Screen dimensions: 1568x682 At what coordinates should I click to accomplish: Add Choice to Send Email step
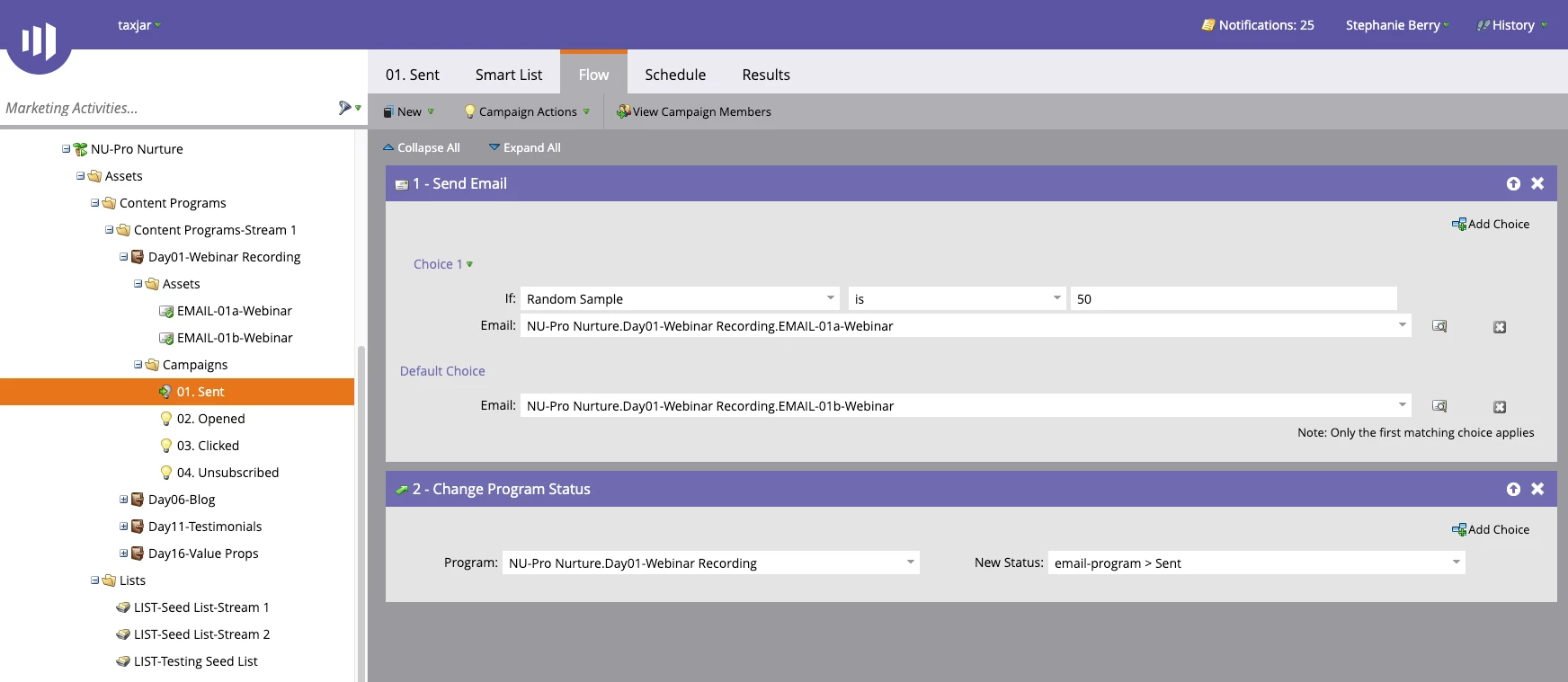click(1491, 224)
